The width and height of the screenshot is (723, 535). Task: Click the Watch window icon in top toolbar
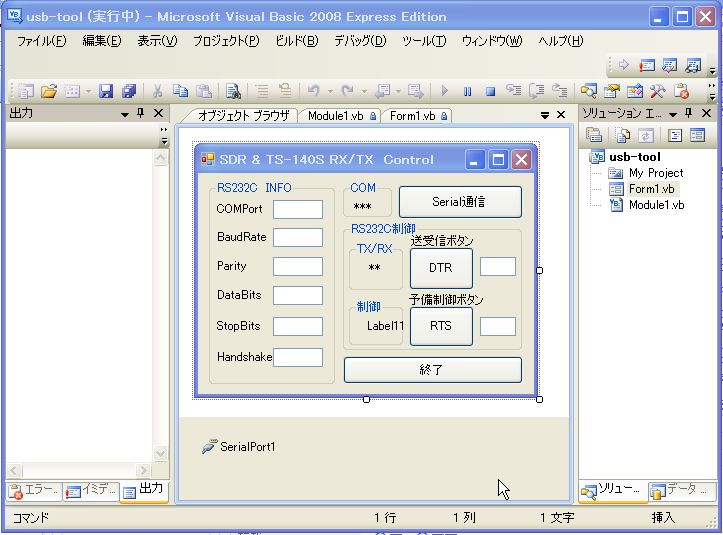pos(693,65)
